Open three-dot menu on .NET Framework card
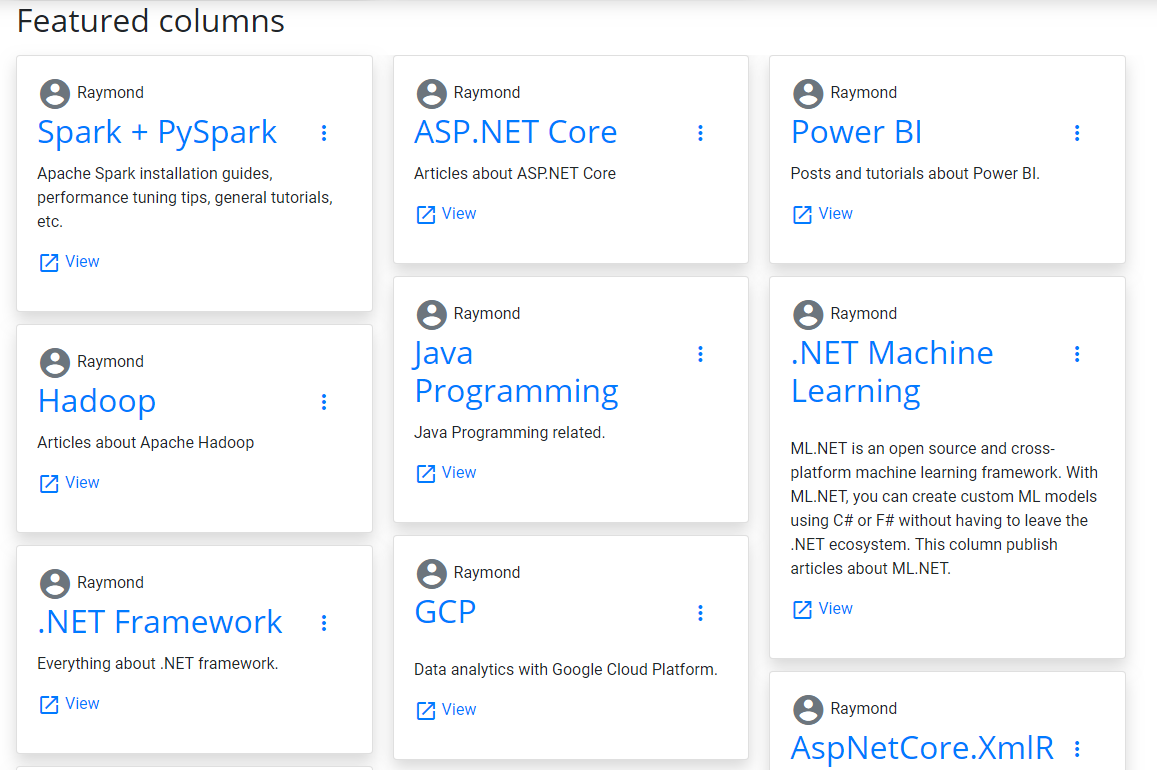The height and width of the screenshot is (770, 1157). [x=324, y=623]
